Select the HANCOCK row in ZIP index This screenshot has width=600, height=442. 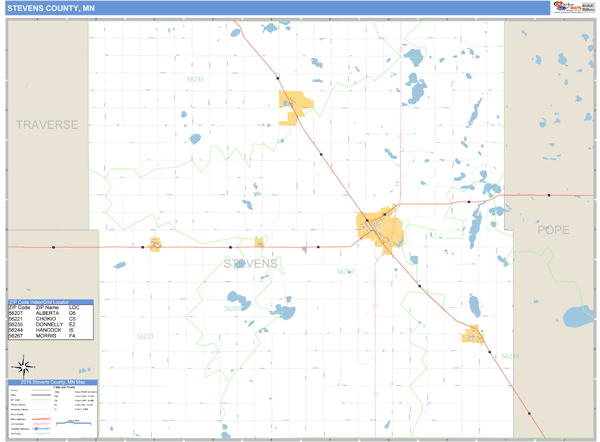coord(50,330)
